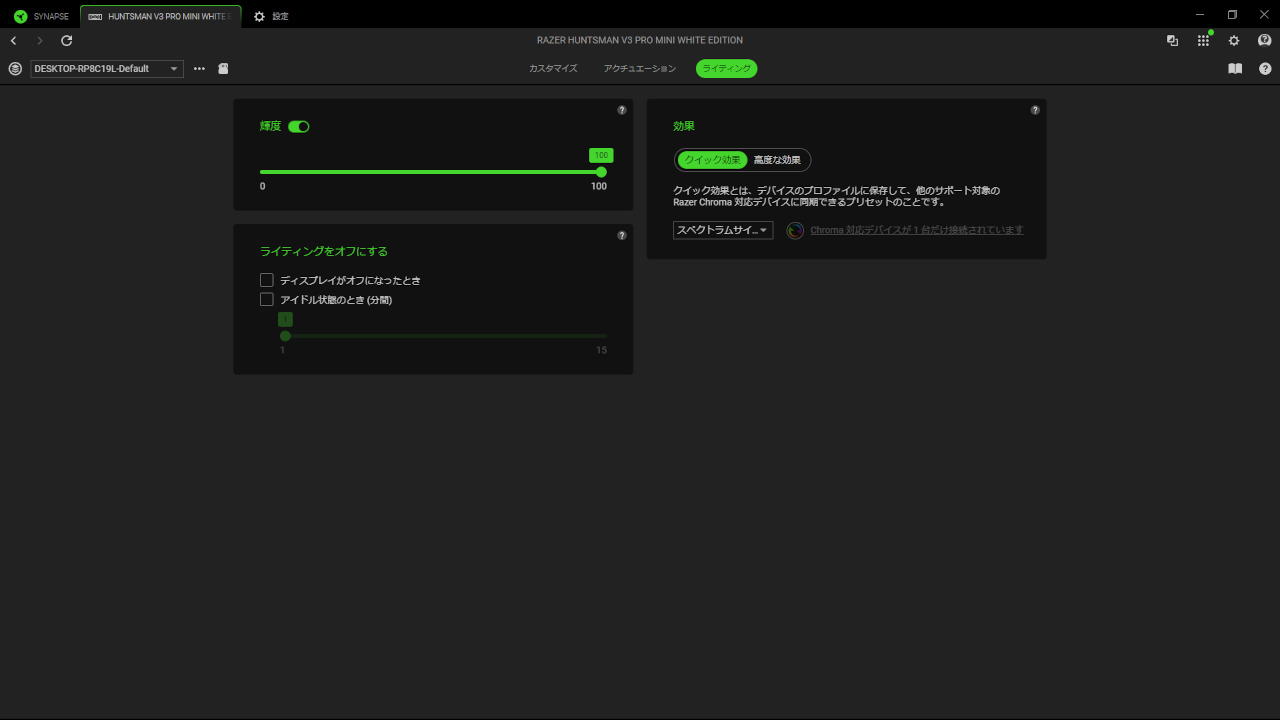The image size is (1280, 720).
Task: Click the Chroma 対応デバイス connected link
Action: [x=916, y=230]
